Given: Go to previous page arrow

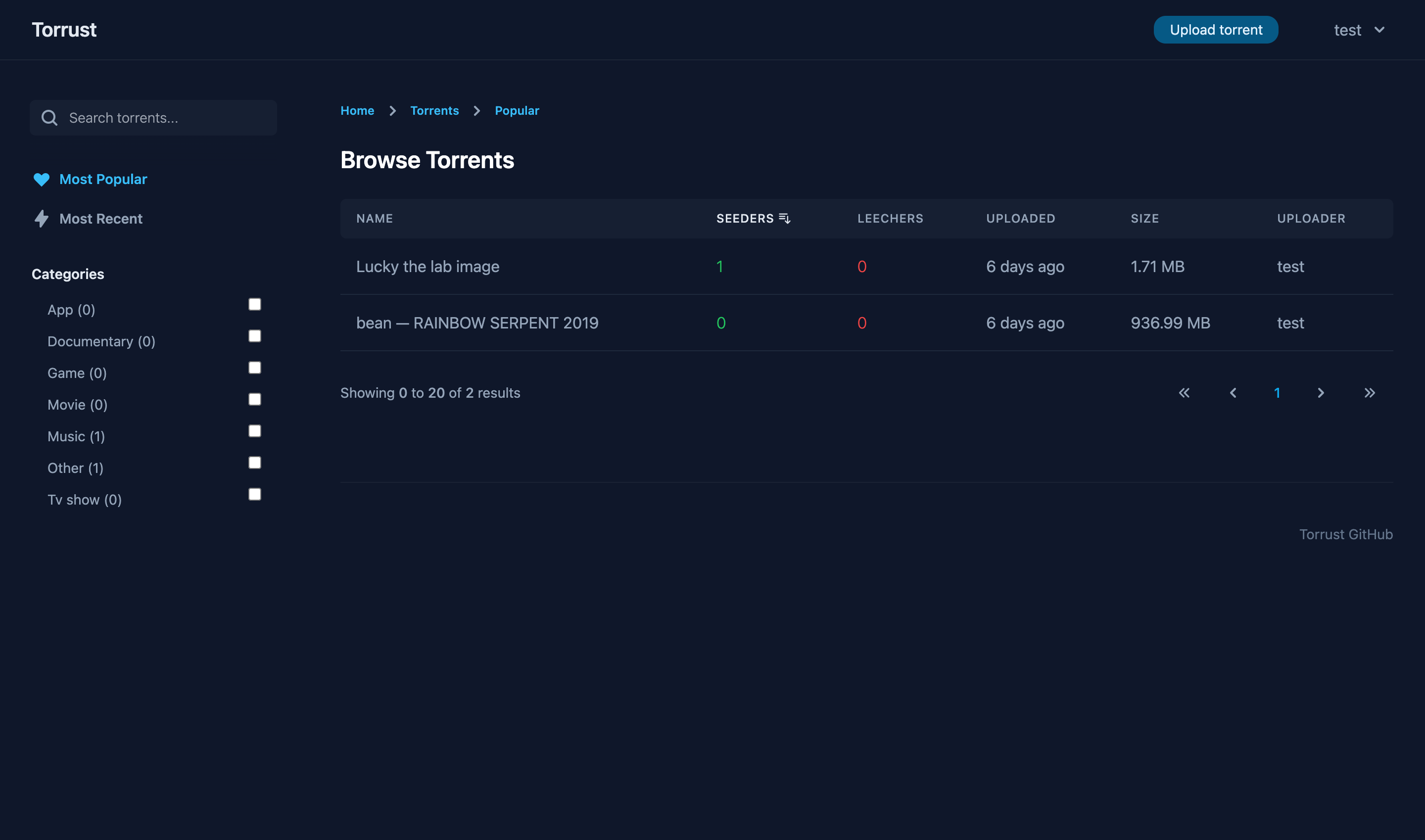Looking at the screenshot, I should 1233,393.
